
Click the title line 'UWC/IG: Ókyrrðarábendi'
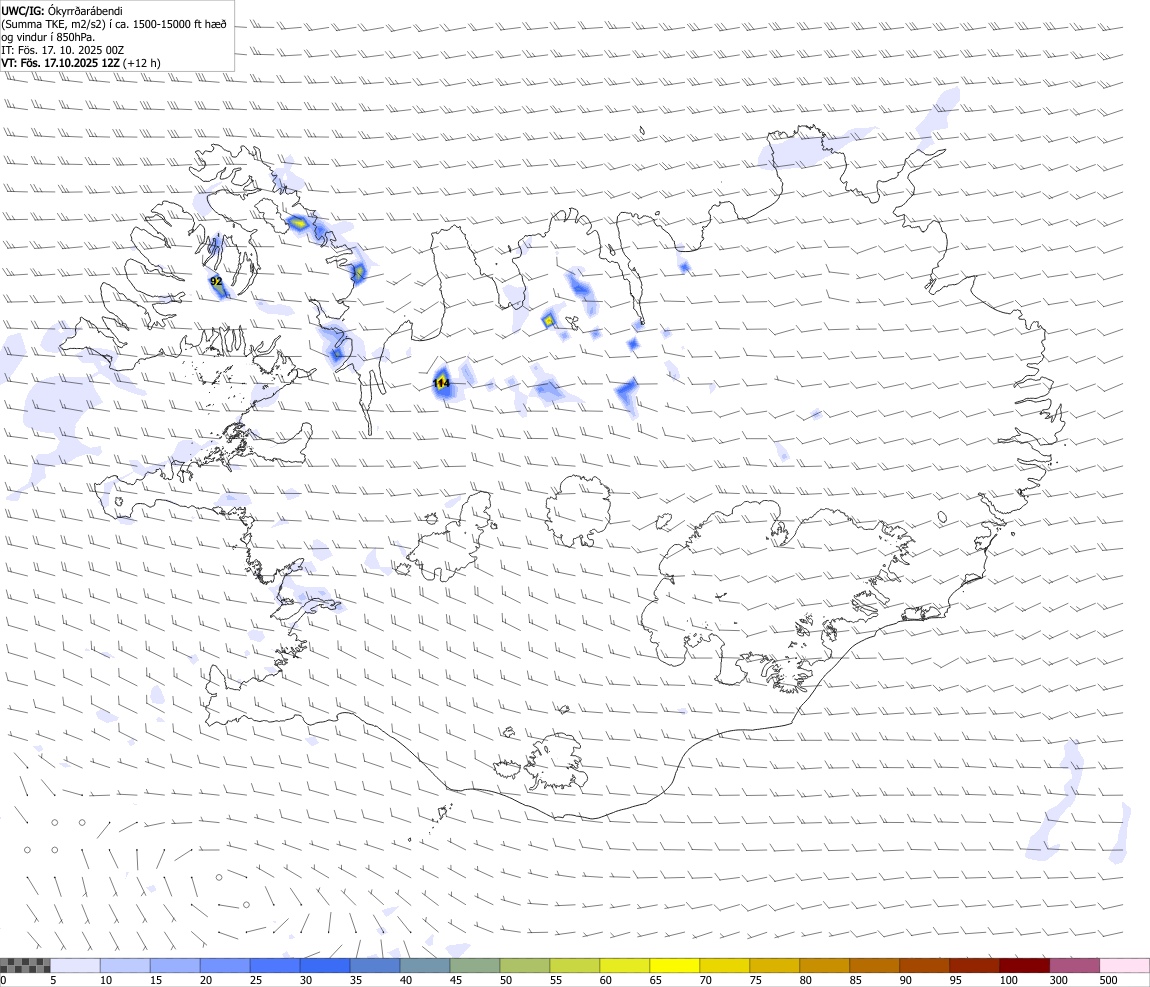click(x=62, y=11)
